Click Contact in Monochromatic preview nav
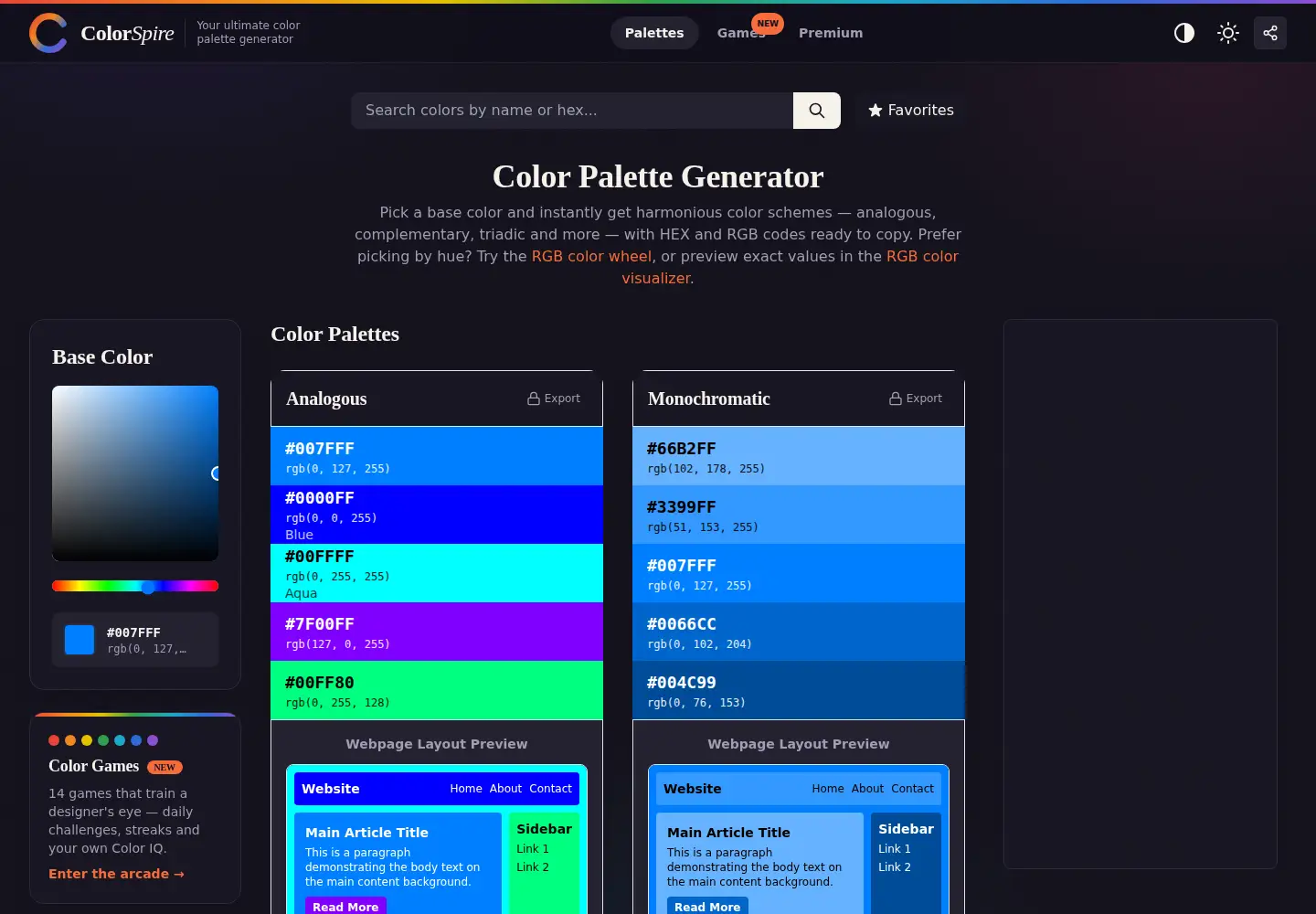Screen dimensions: 1316x914 pyautogui.click(x=913, y=789)
